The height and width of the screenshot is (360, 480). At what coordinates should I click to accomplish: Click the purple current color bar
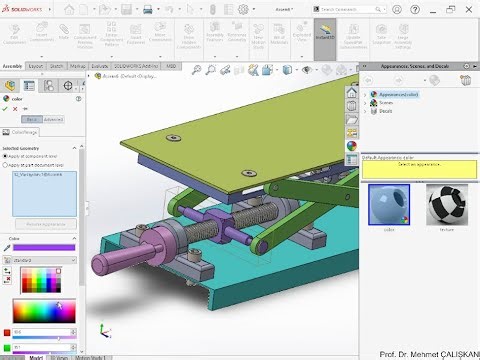pos(44,247)
